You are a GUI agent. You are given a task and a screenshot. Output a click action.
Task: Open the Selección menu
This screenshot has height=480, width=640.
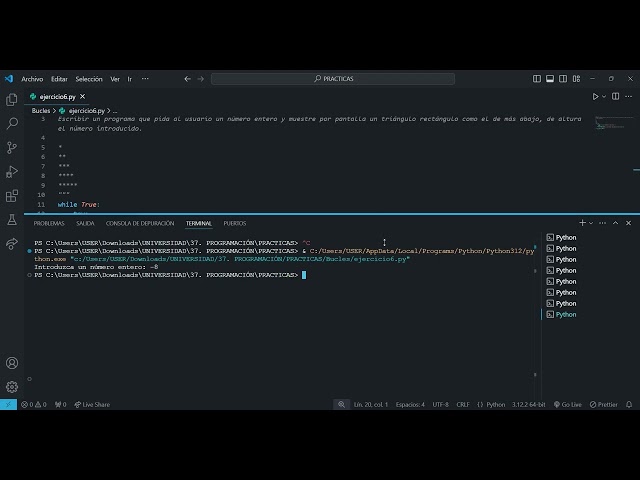click(89, 79)
